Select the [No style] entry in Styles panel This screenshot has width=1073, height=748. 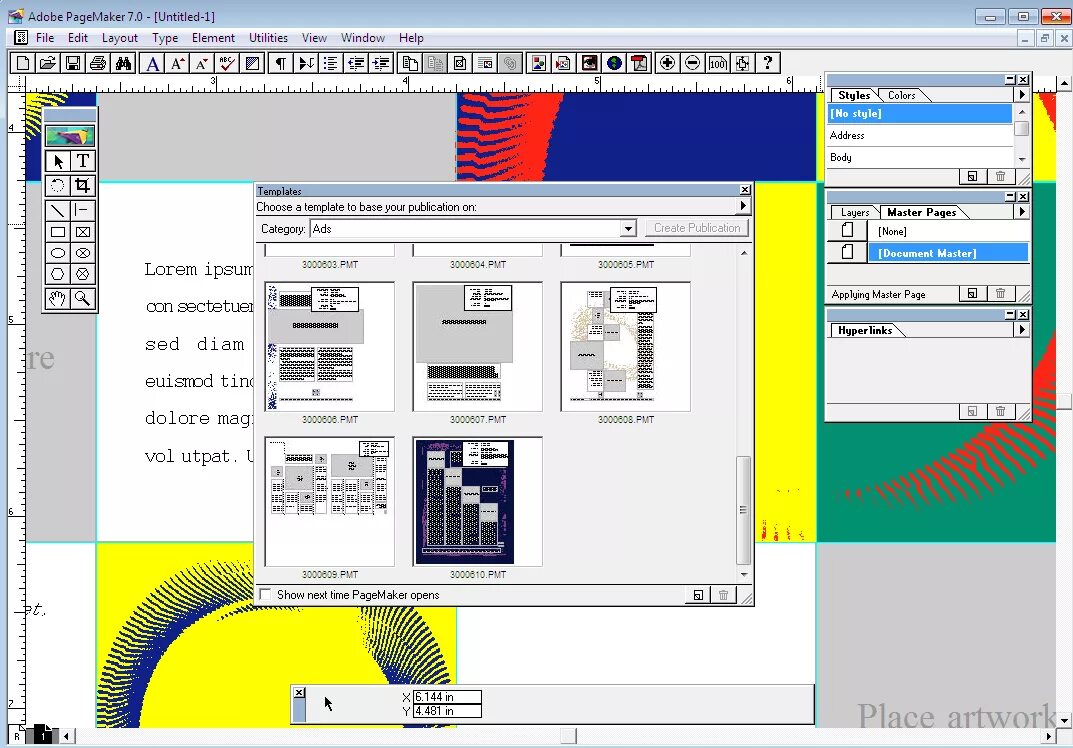[880, 113]
